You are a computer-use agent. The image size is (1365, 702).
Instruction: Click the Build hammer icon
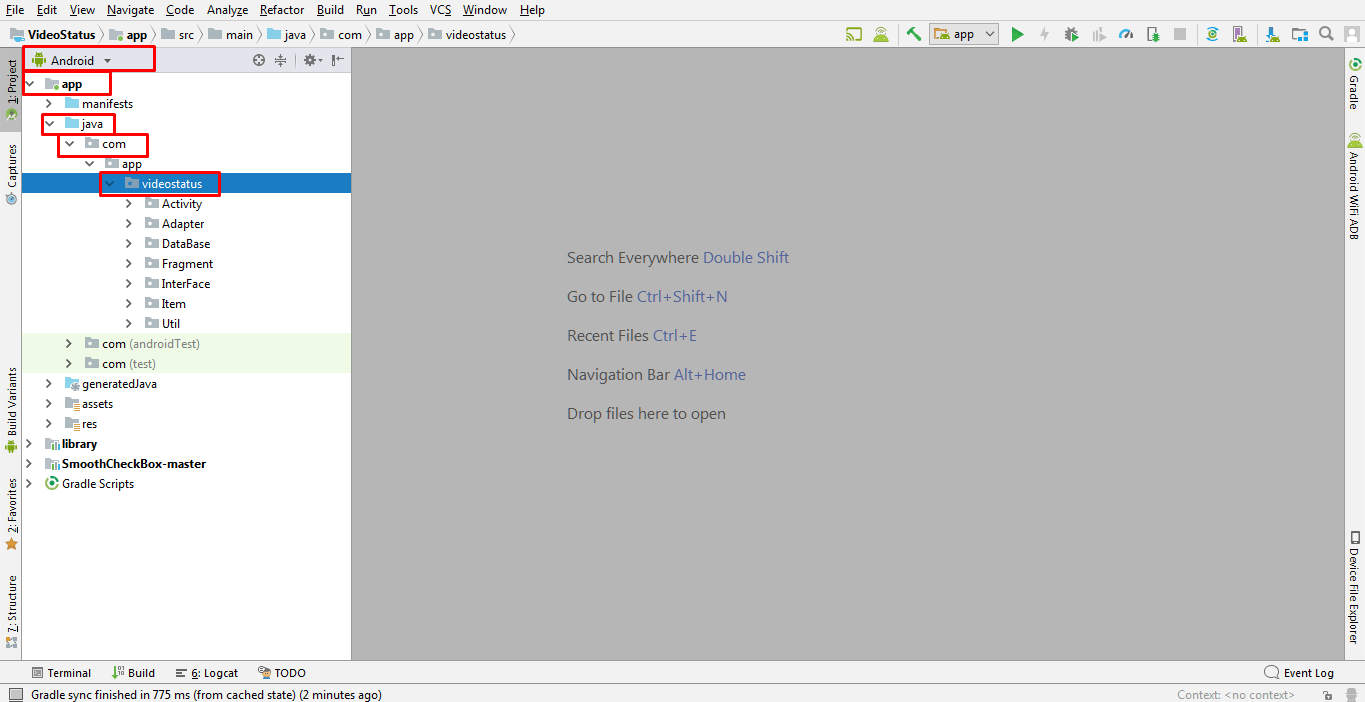913,34
